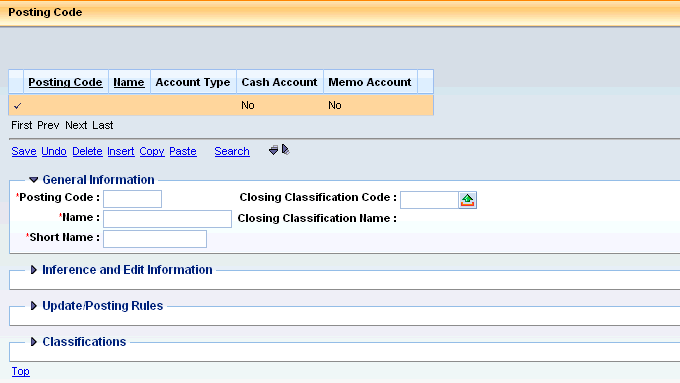Click the Save link
The width and height of the screenshot is (680, 383).
coord(24,151)
